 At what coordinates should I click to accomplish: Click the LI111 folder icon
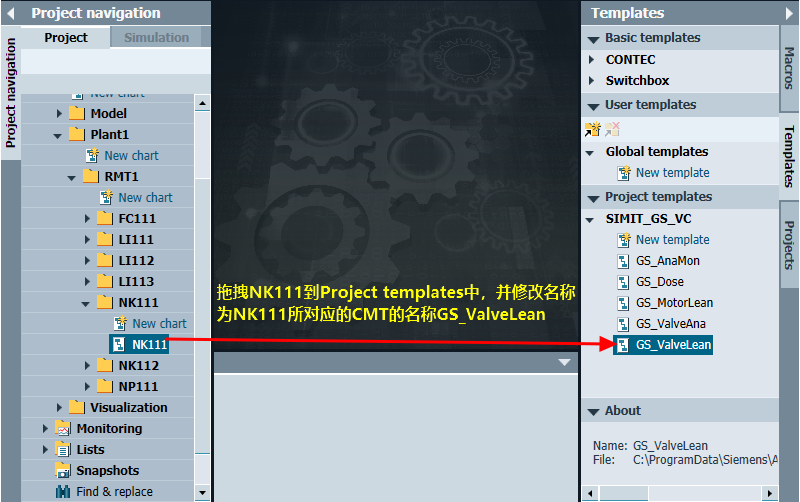click(x=105, y=239)
